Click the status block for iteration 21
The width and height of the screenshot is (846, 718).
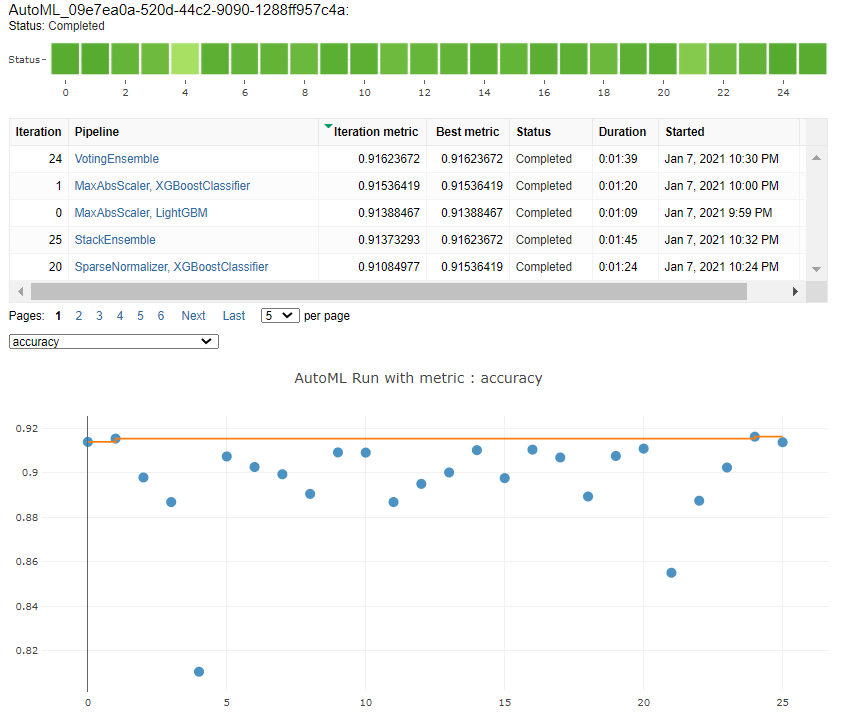pos(693,59)
